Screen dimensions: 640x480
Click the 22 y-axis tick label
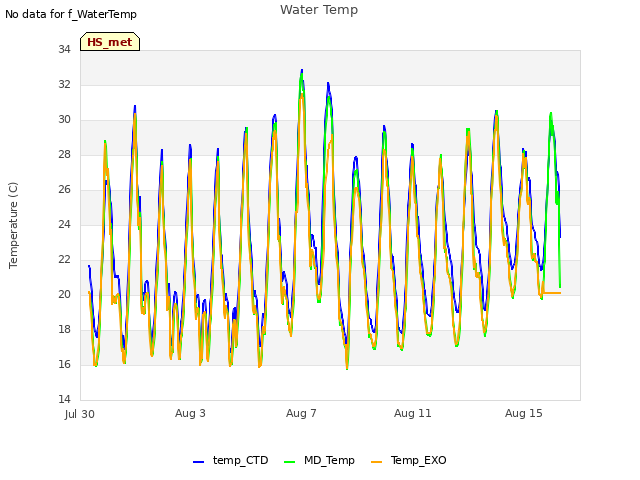64,260
